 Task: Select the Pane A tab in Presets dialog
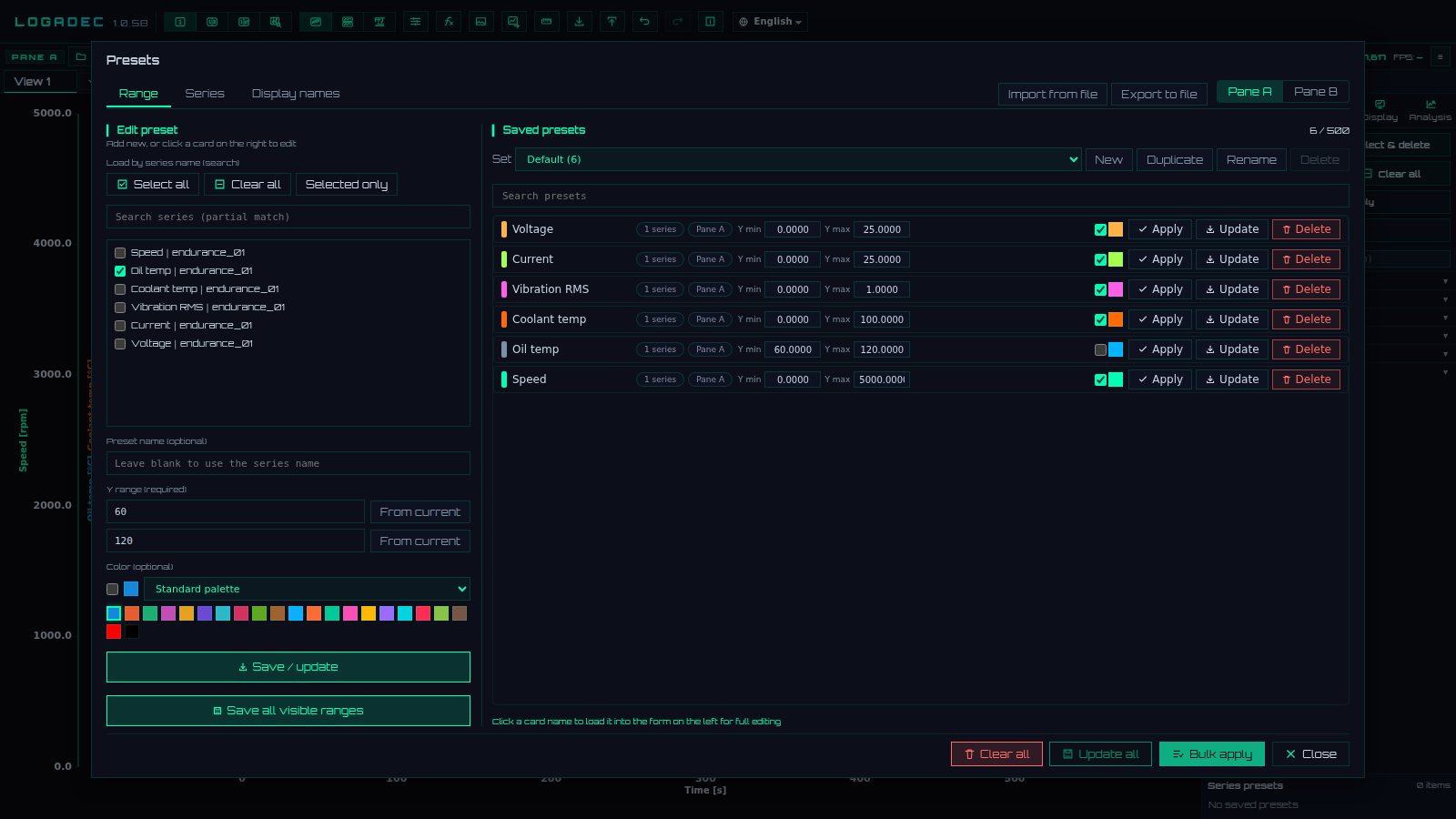click(1250, 92)
